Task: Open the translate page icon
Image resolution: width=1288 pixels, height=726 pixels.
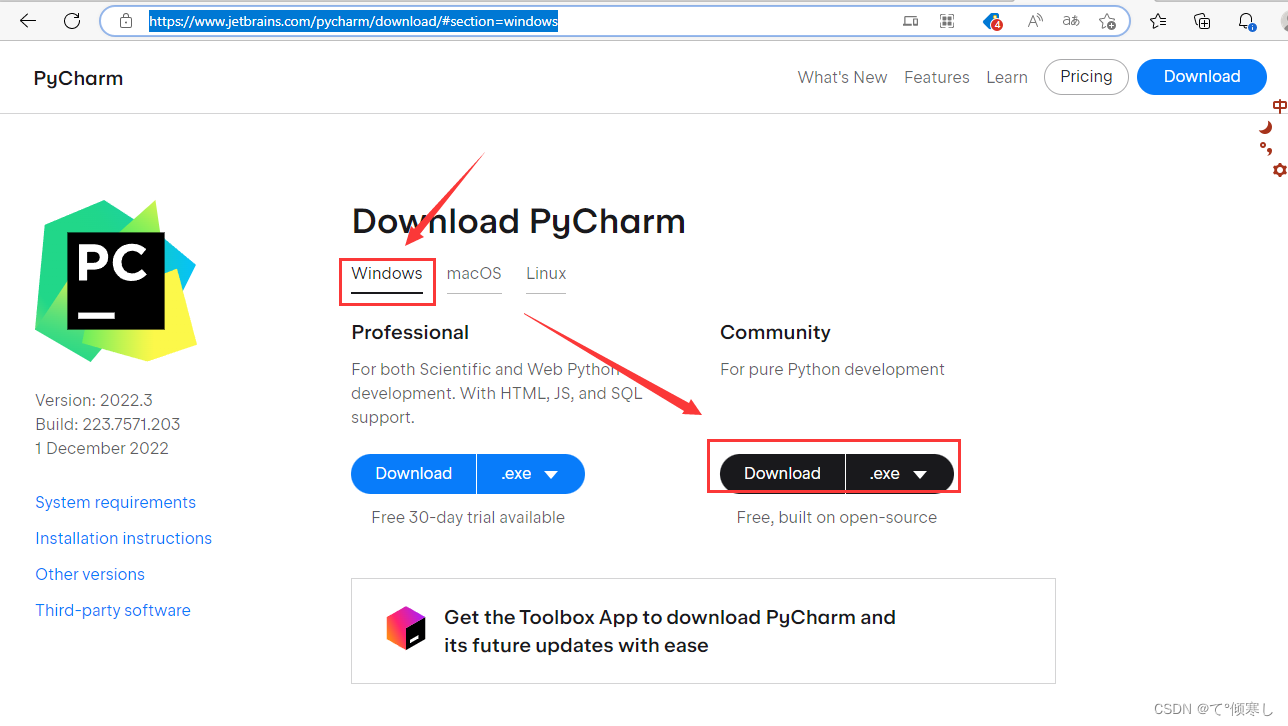Action: 1071,21
